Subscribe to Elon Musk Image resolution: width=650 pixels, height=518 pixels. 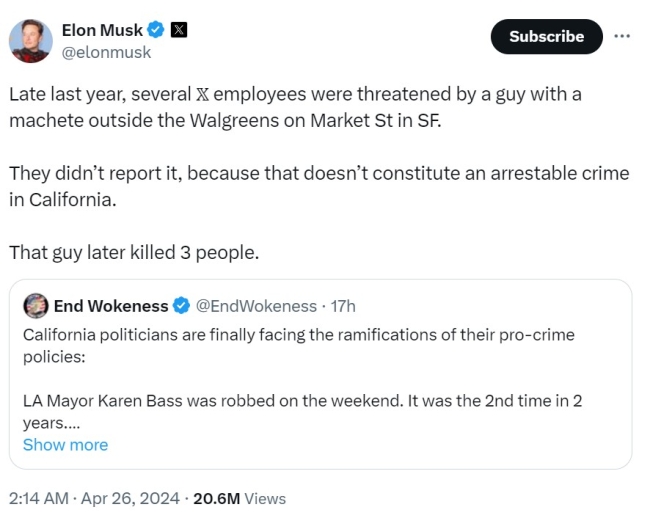[546, 36]
